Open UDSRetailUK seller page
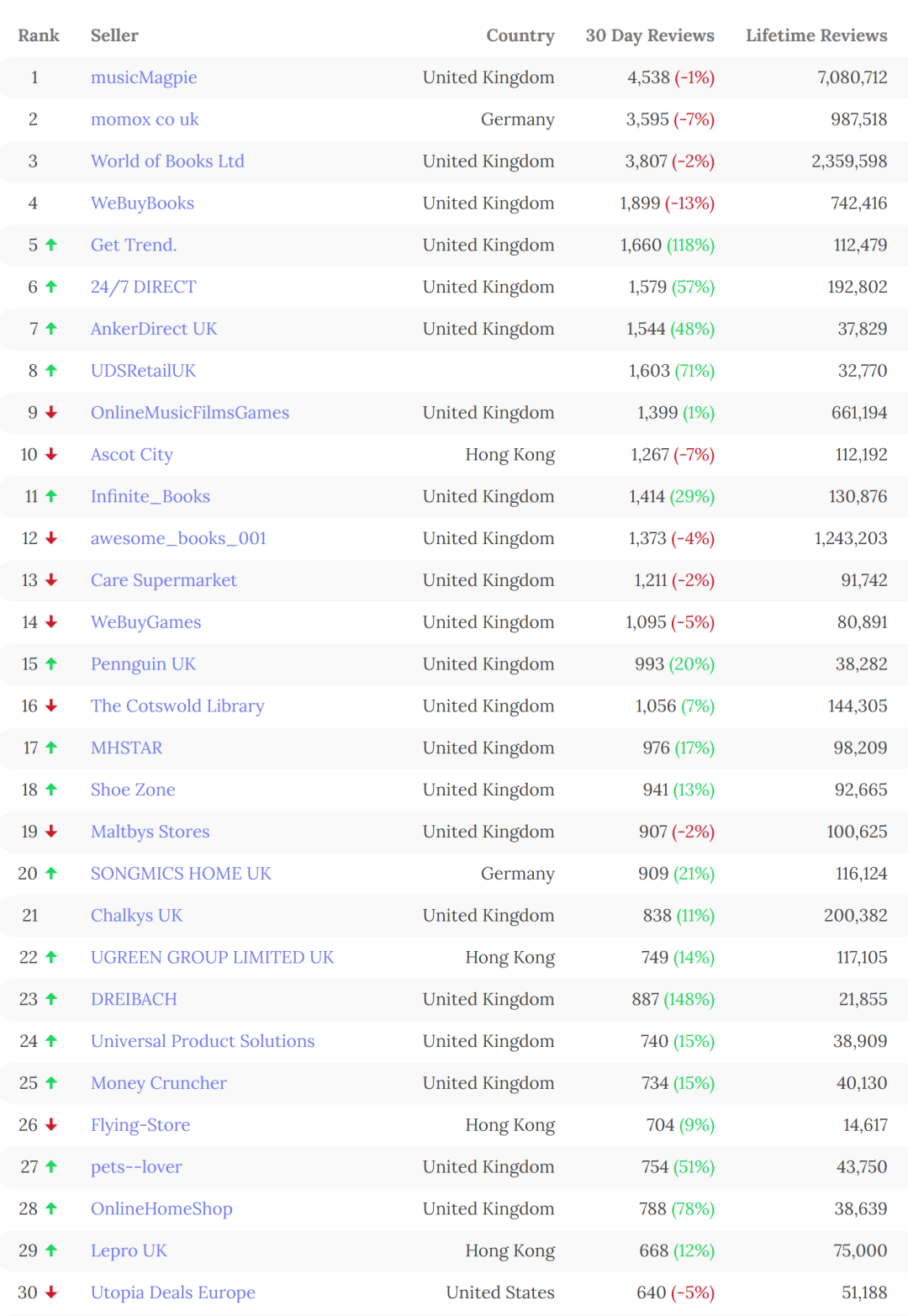 pos(143,371)
